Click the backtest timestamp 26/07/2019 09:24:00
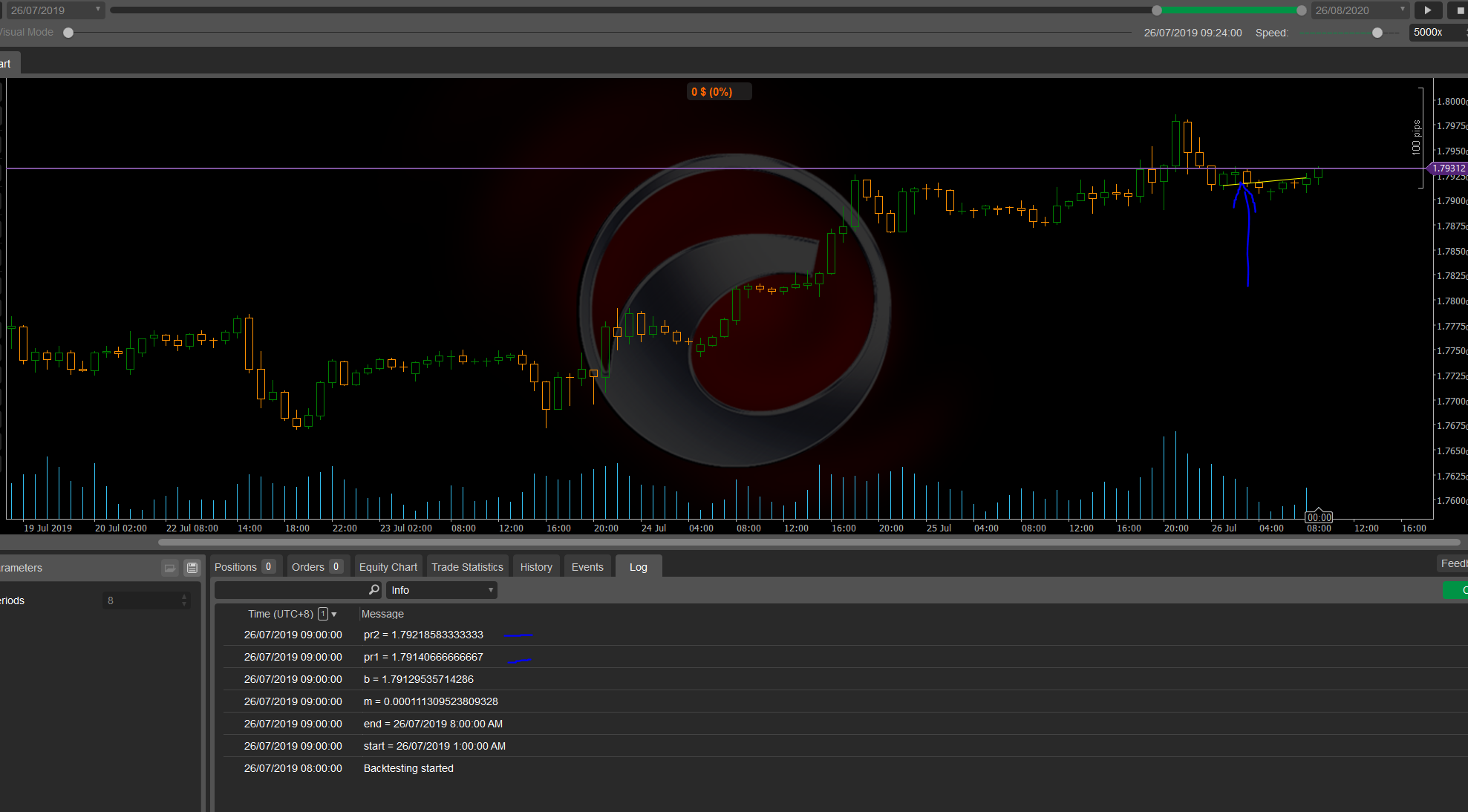The image size is (1468, 812). (1193, 33)
